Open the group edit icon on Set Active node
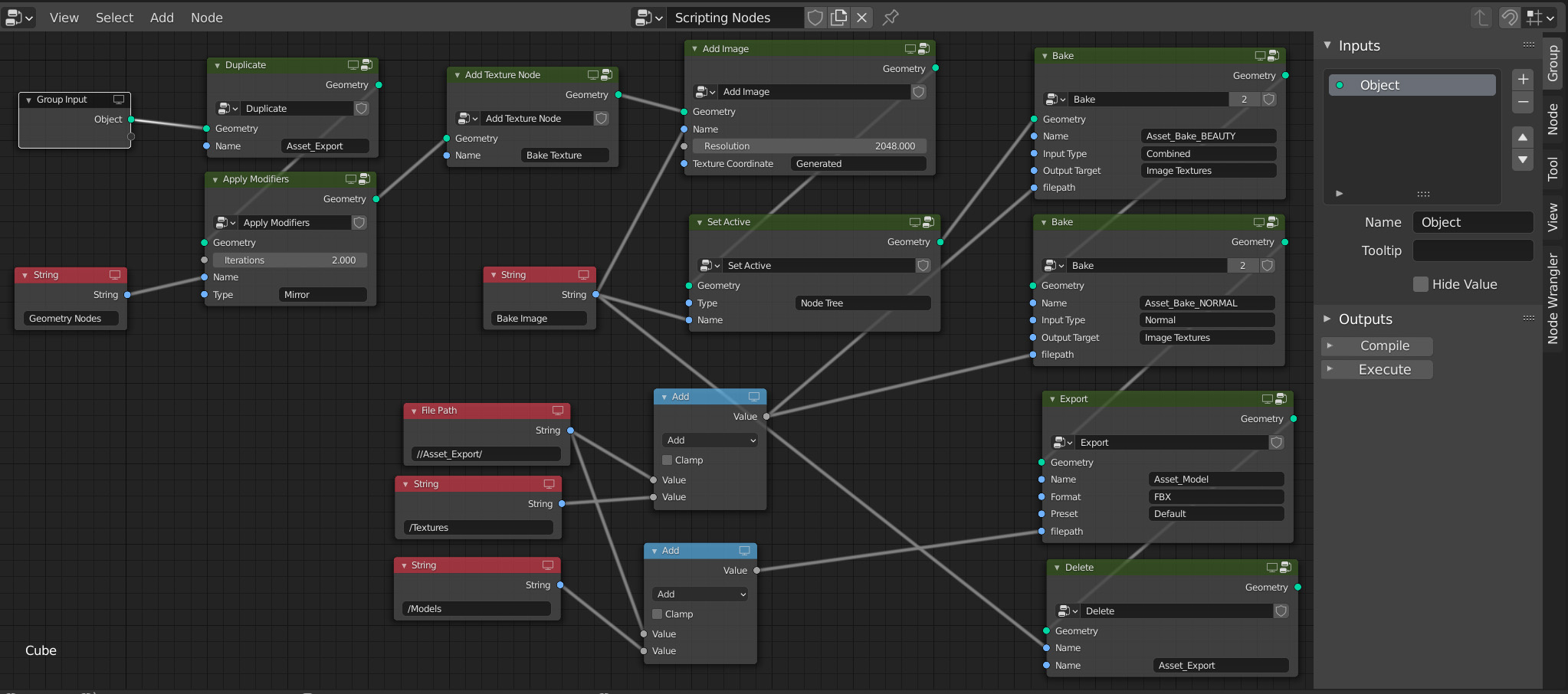The image size is (1568, 694). pos(929,222)
